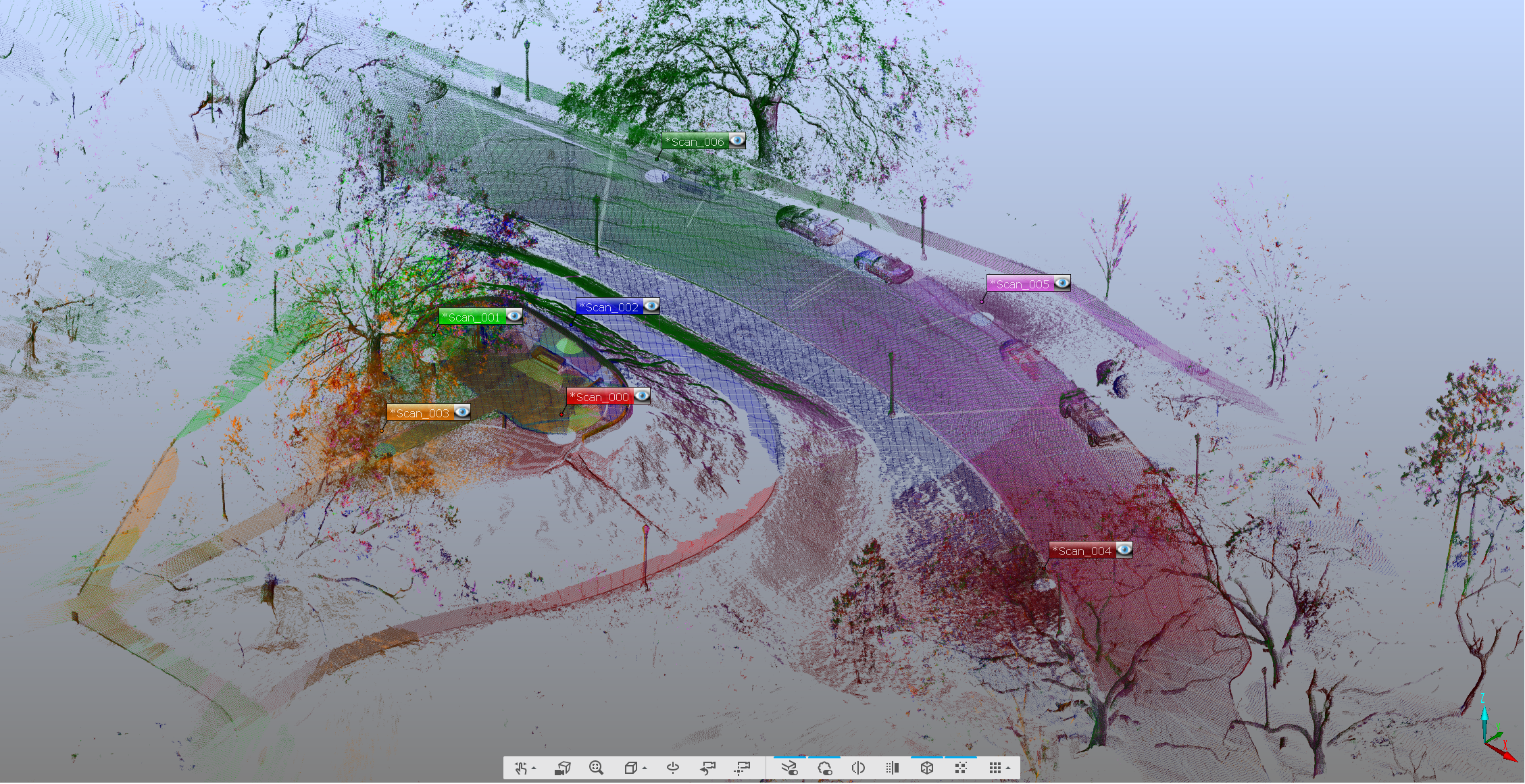The height and width of the screenshot is (784, 1525).
Task: Expand the grid options dropdown arrow
Action: pos(1008,768)
